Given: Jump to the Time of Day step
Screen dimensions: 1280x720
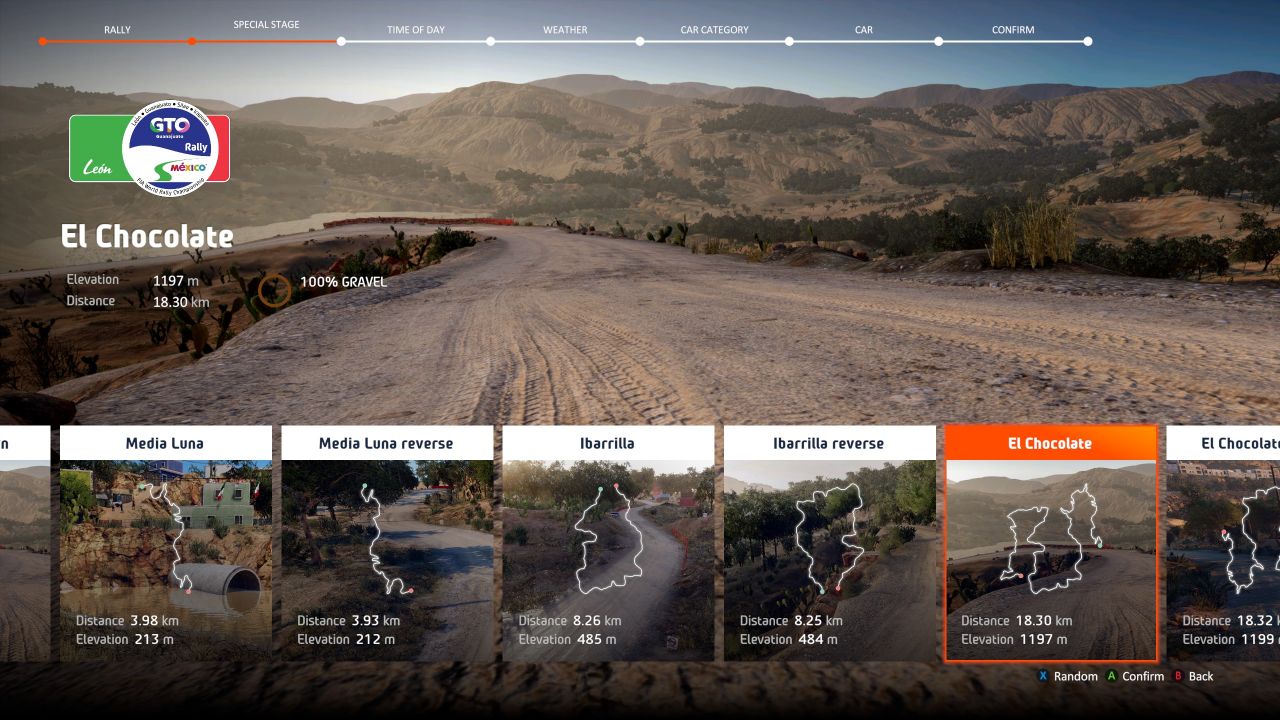Looking at the screenshot, I should point(415,30).
